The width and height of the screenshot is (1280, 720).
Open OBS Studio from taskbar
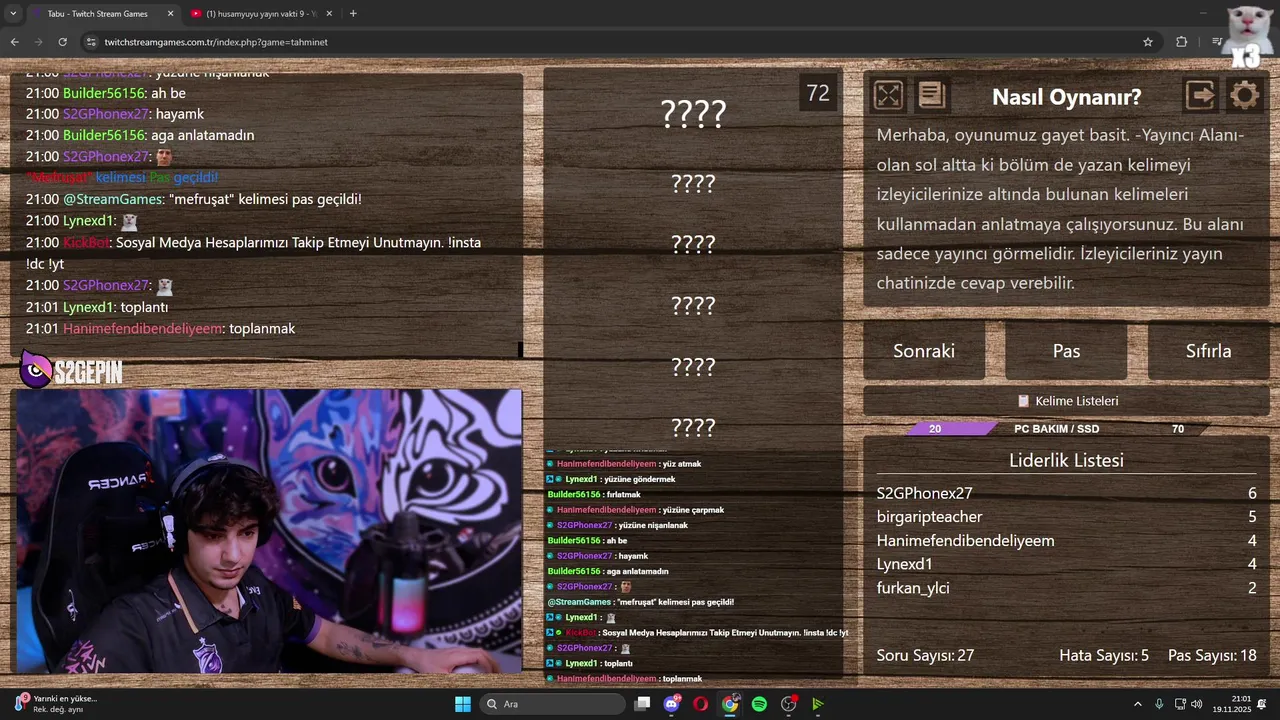point(789,704)
